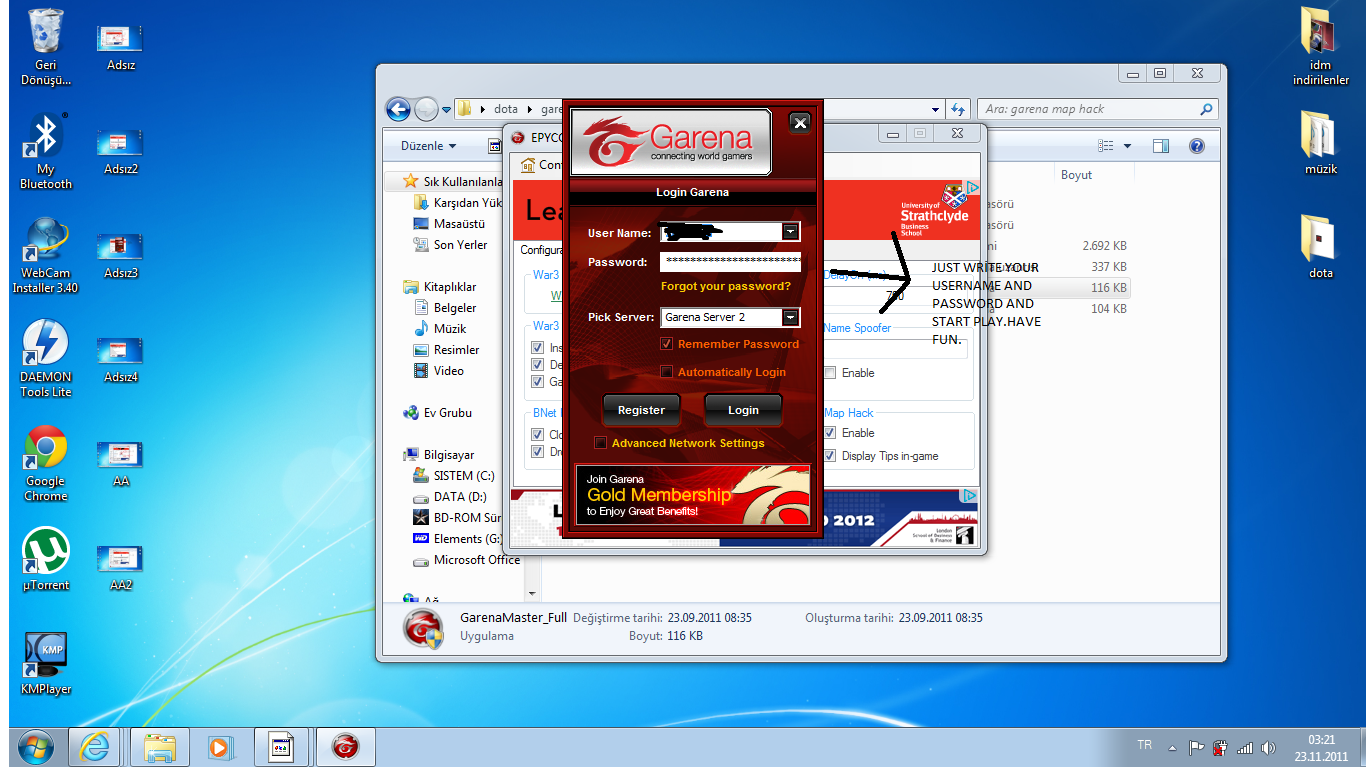
Task: Open the Düzenle dropdown menu
Action: click(x=429, y=146)
